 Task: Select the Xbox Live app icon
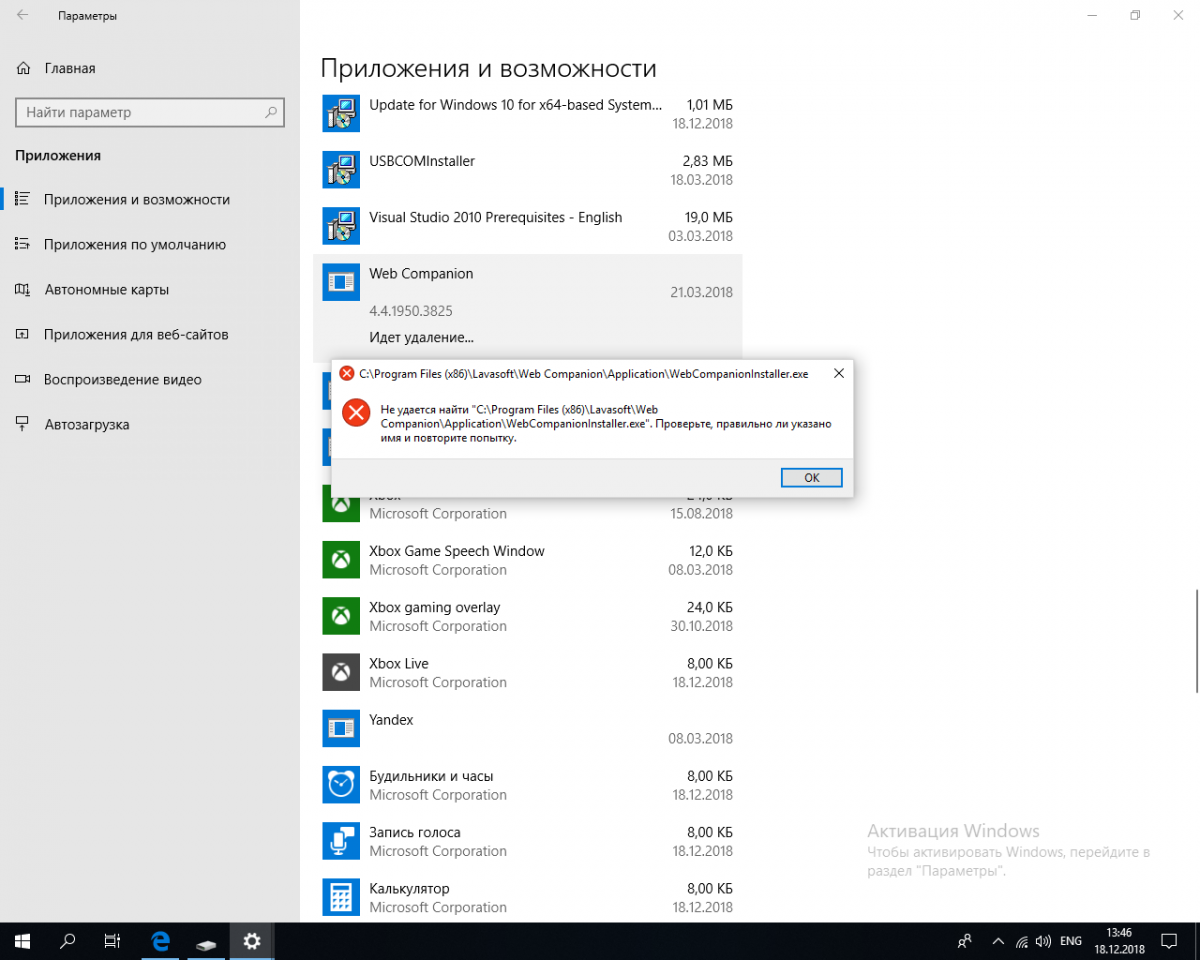pos(341,672)
